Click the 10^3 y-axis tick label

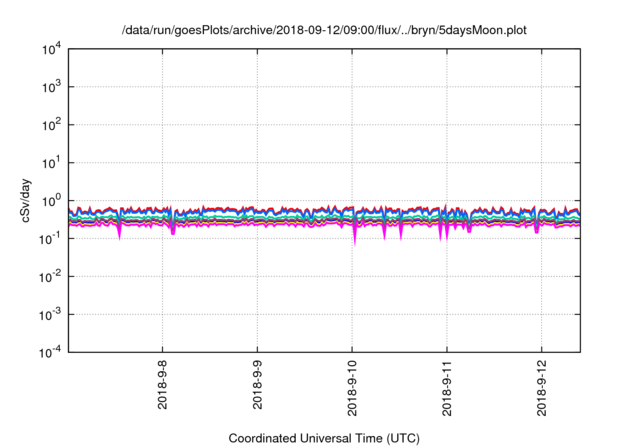pyautogui.click(x=52, y=87)
